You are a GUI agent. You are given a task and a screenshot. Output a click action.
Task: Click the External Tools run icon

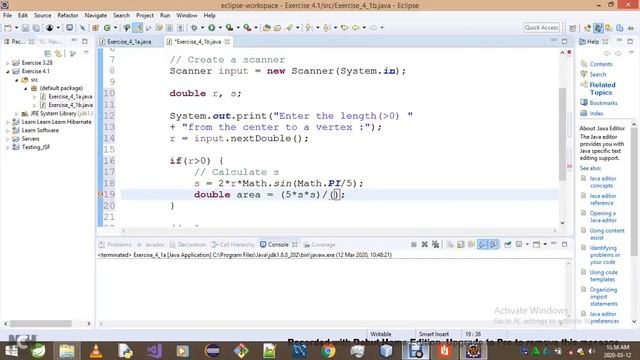247,28
